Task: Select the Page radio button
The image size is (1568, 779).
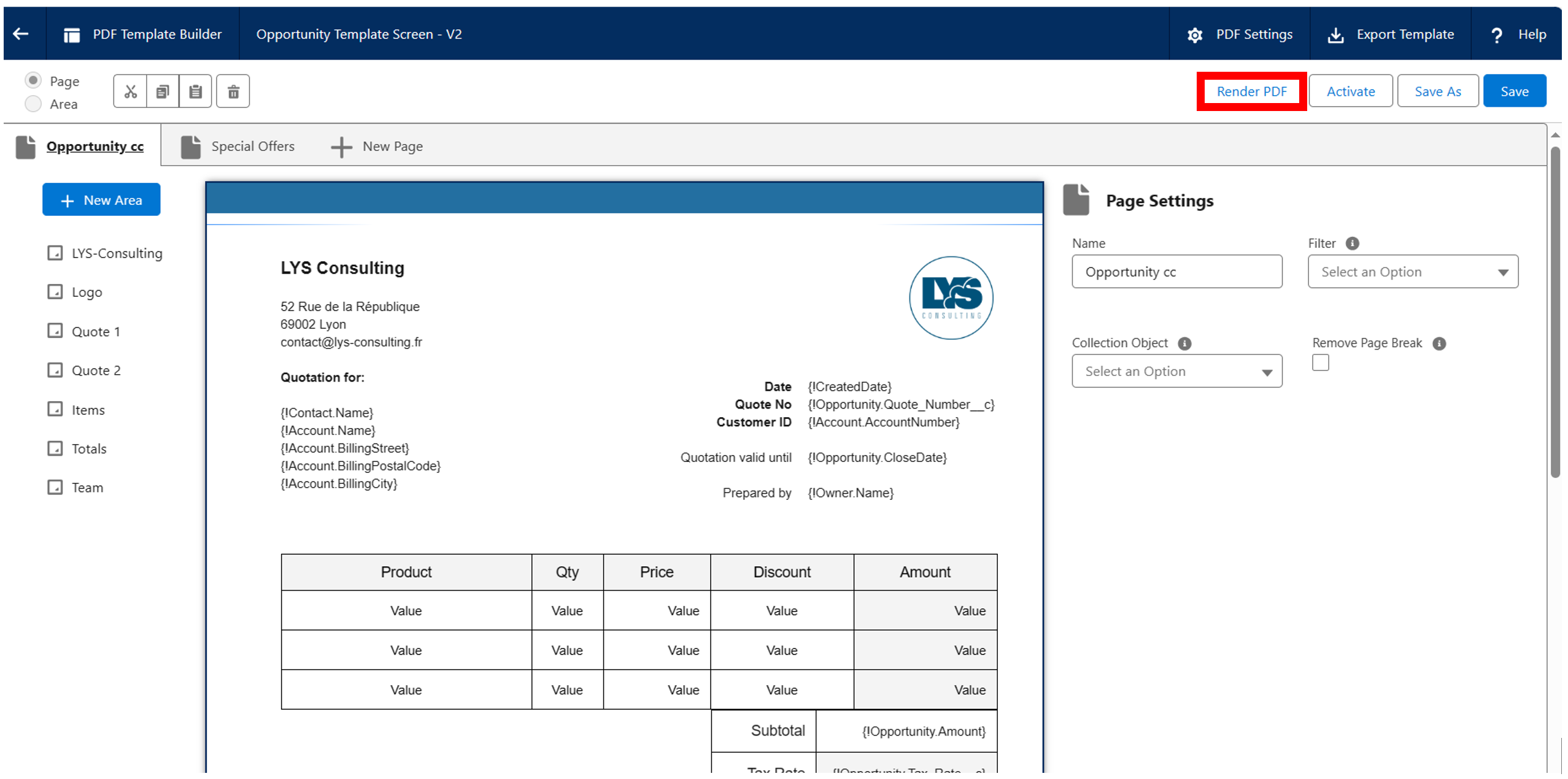Action: tap(33, 80)
